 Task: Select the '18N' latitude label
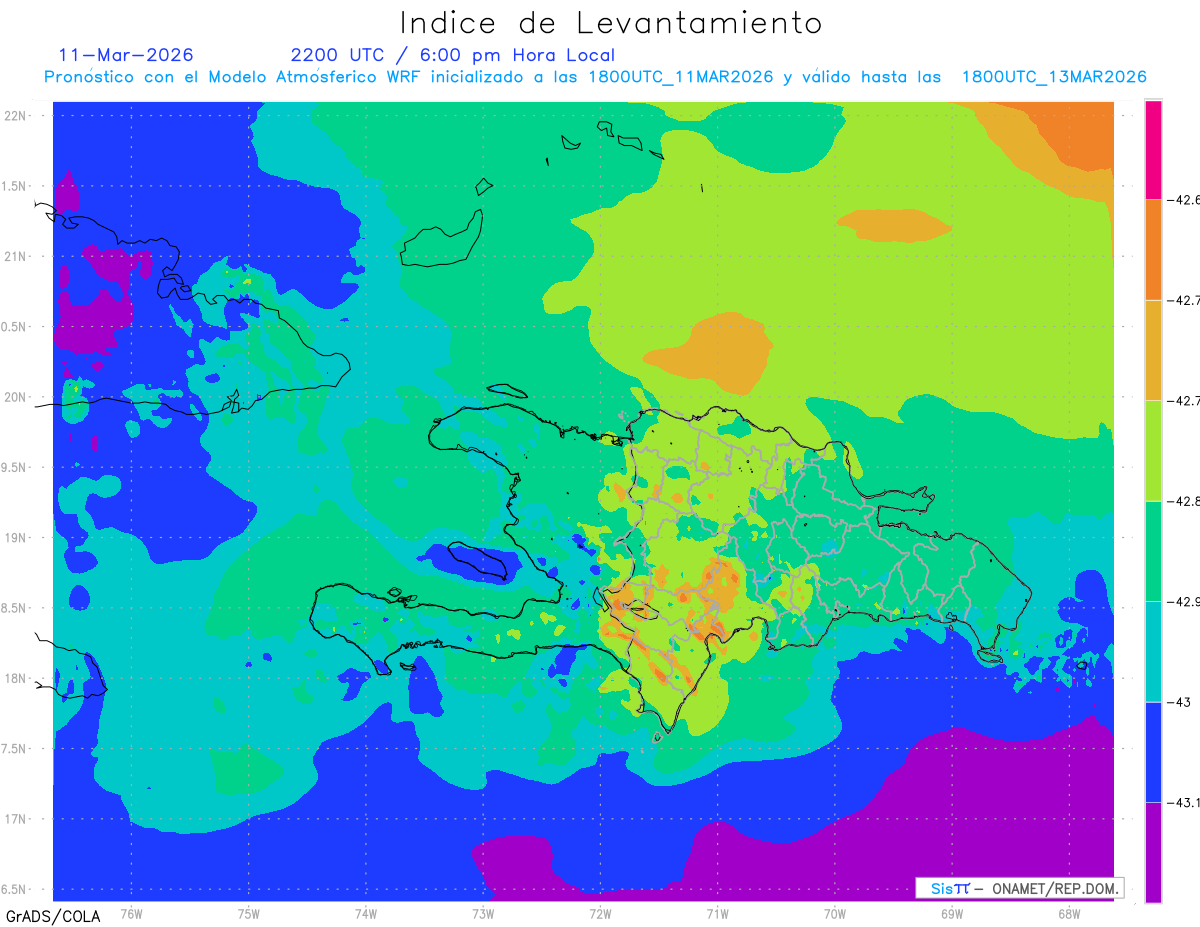click(x=15, y=678)
